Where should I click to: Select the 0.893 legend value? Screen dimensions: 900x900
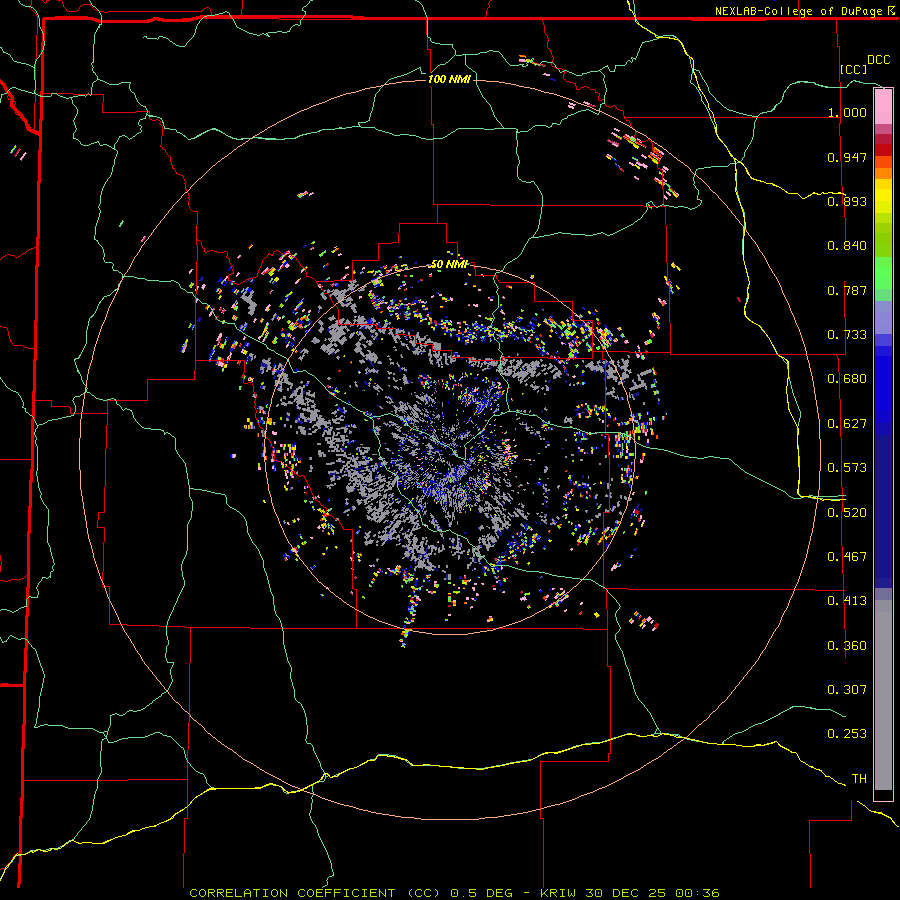click(847, 201)
